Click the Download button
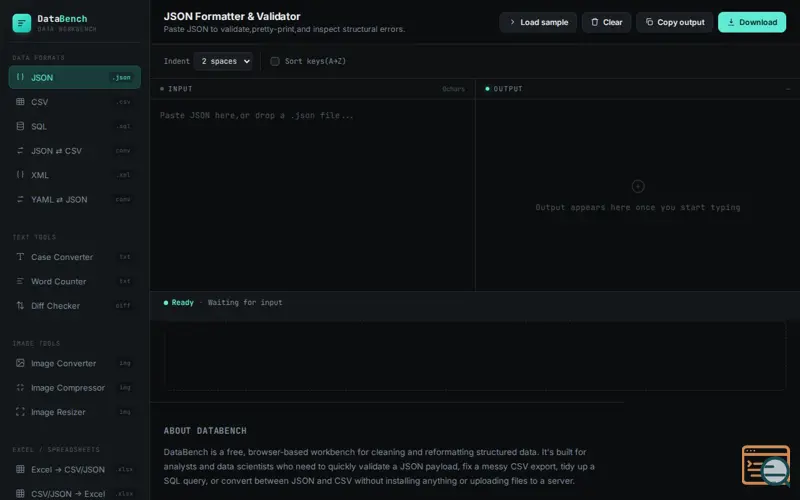The height and width of the screenshot is (500, 800). point(752,22)
